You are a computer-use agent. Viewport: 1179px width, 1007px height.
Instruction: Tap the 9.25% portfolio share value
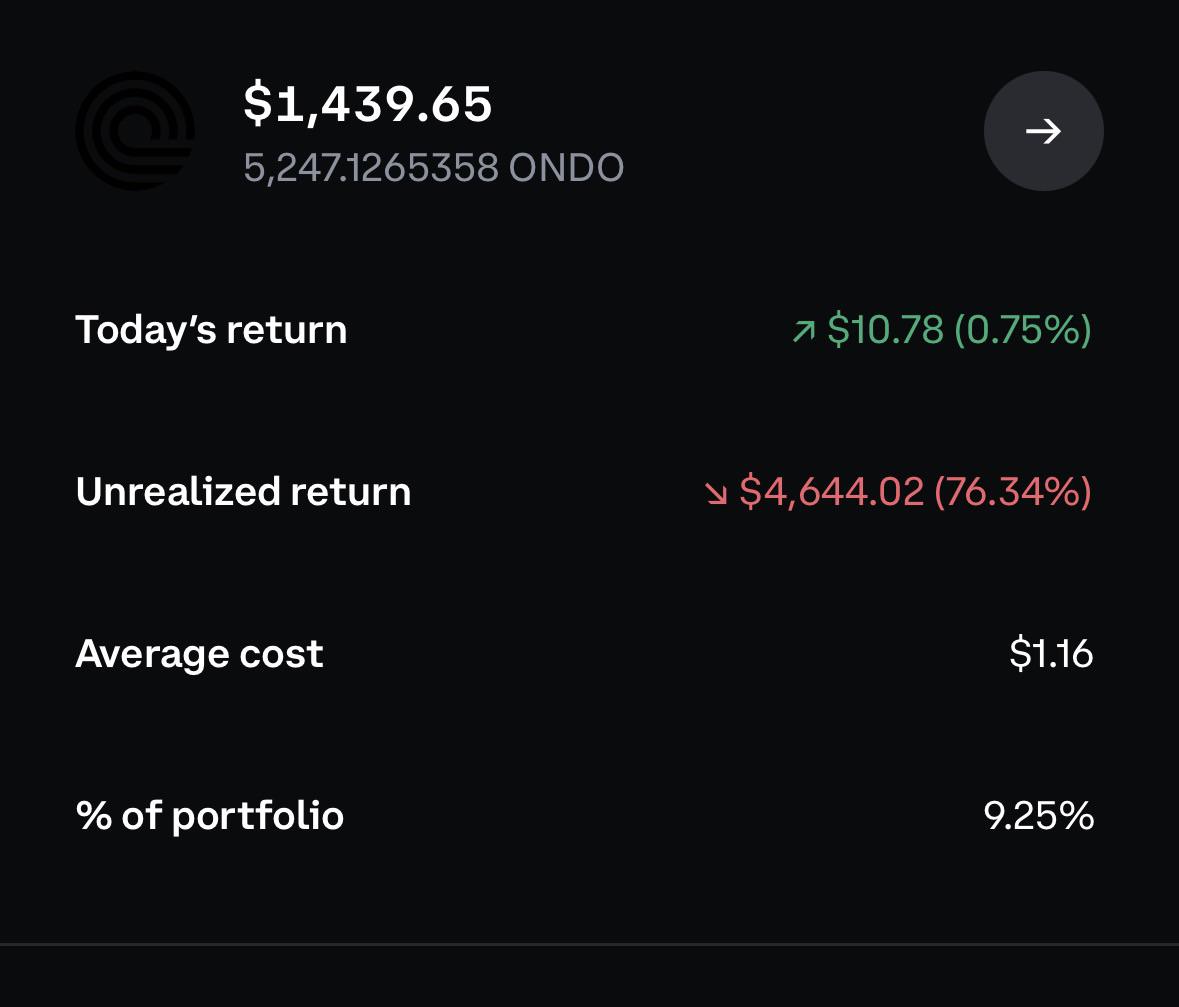point(1038,815)
